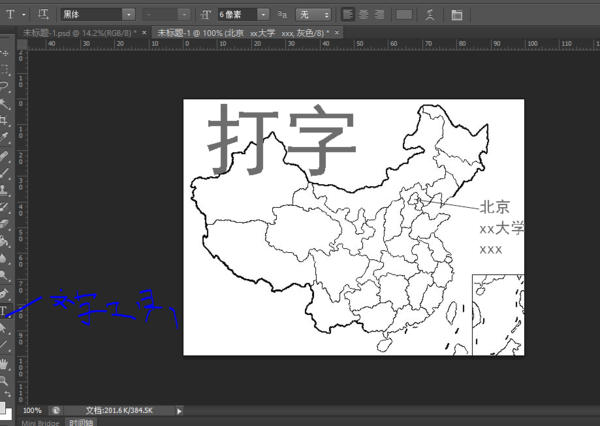
Task: Click the 北京 label on the map
Action: point(494,207)
